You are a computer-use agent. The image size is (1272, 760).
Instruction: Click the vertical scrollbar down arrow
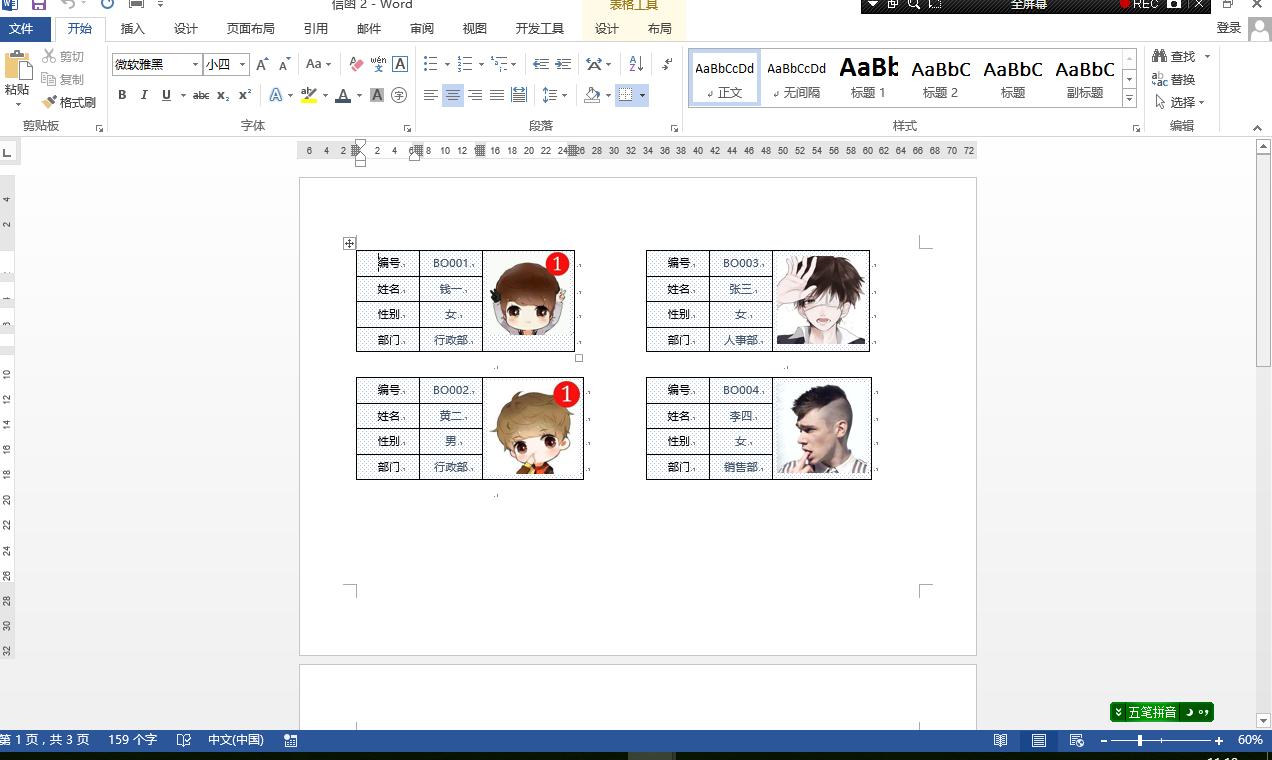pos(1263,720)
